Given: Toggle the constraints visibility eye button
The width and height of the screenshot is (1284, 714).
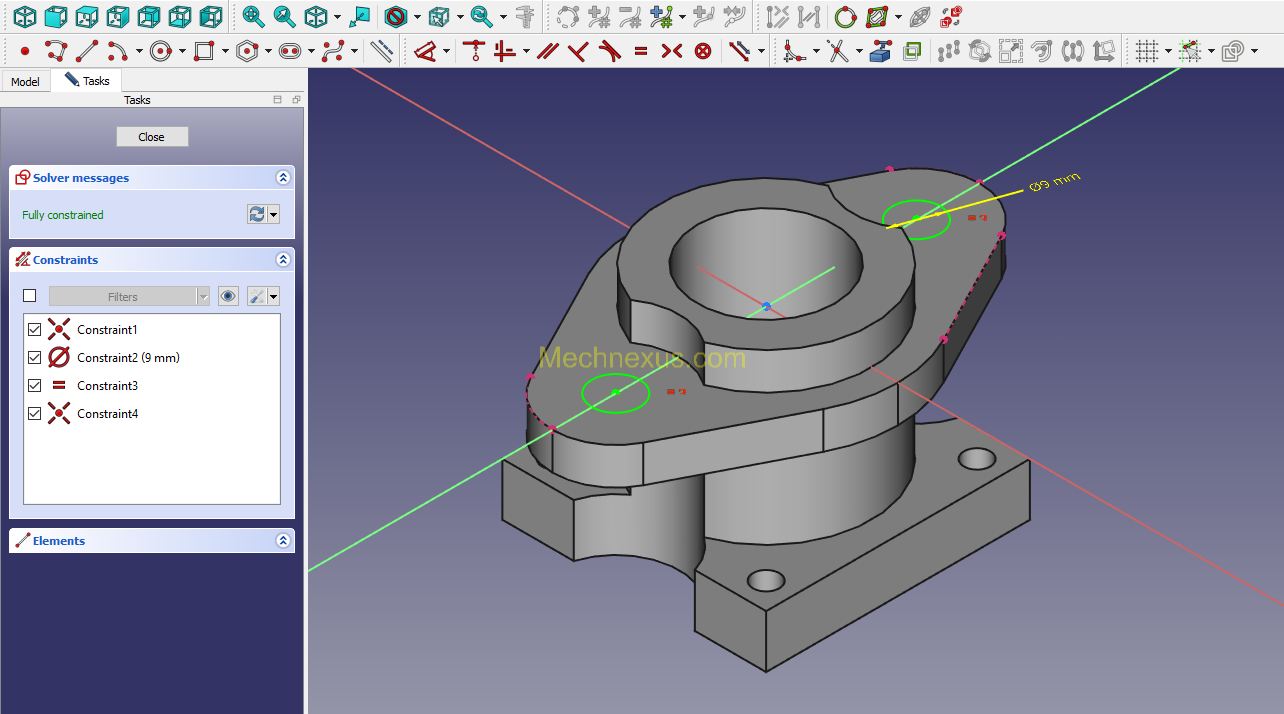Looking at the screenshot, I should 229,296.
